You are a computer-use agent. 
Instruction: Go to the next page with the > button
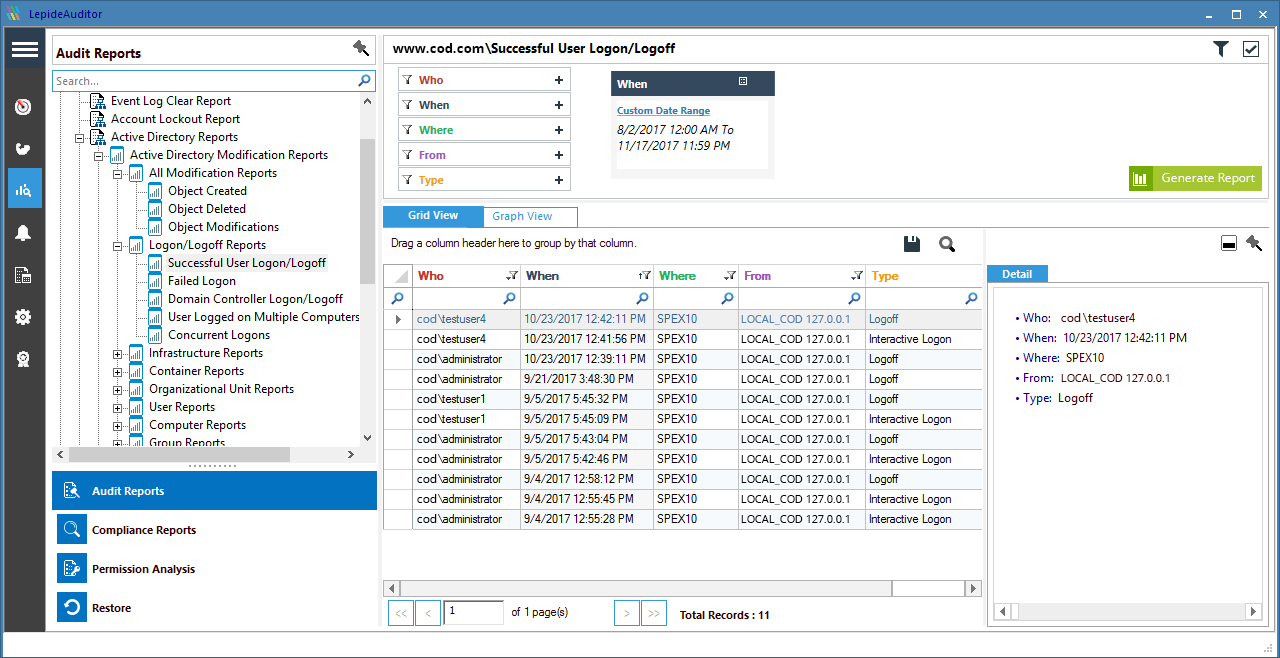(x=627, y=613)
